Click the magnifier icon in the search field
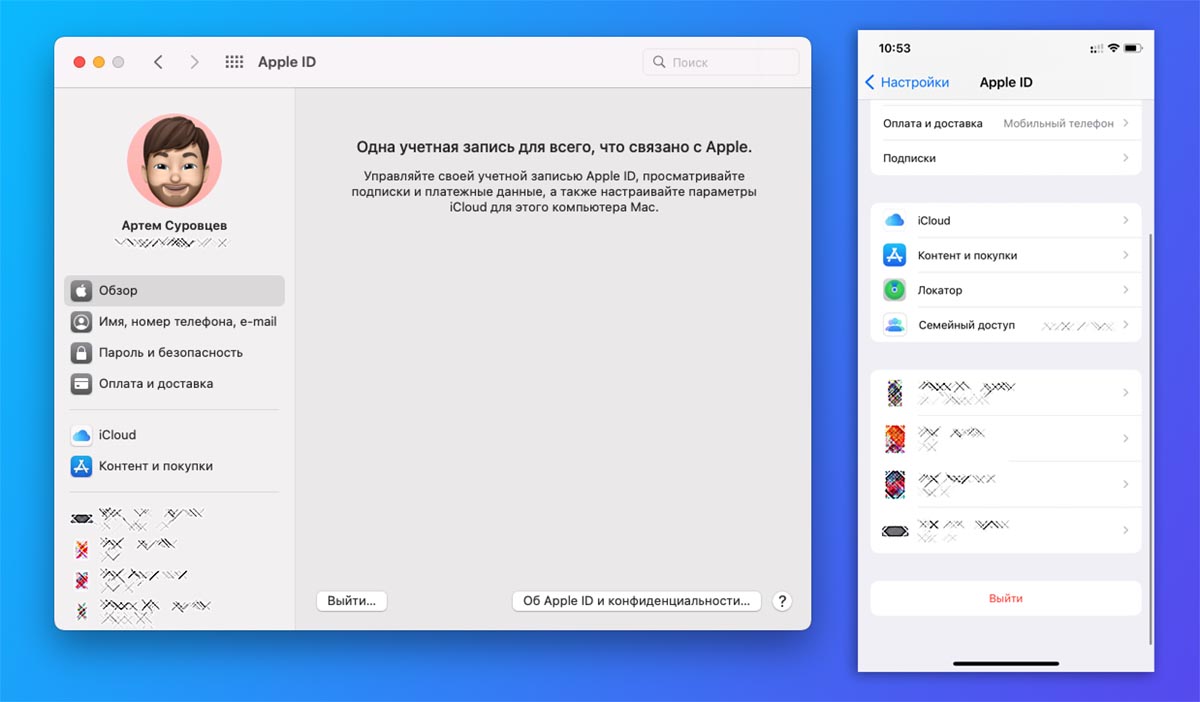The image size is (1200, 702). click(659, 62)
